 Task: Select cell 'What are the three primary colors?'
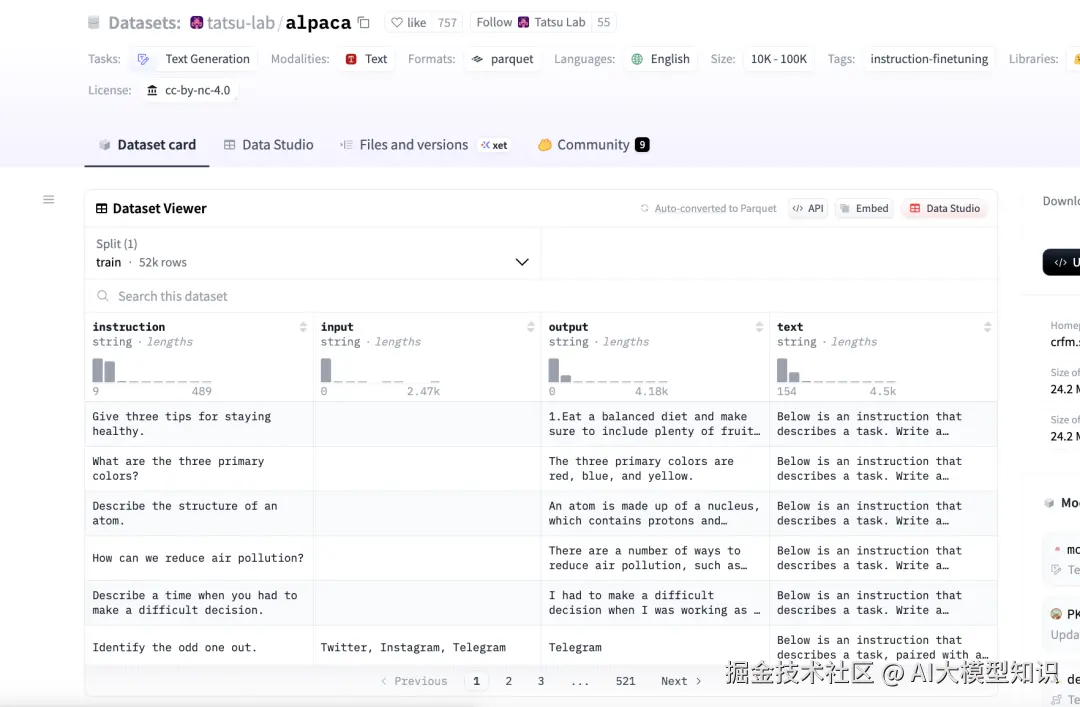click(199, 469)
